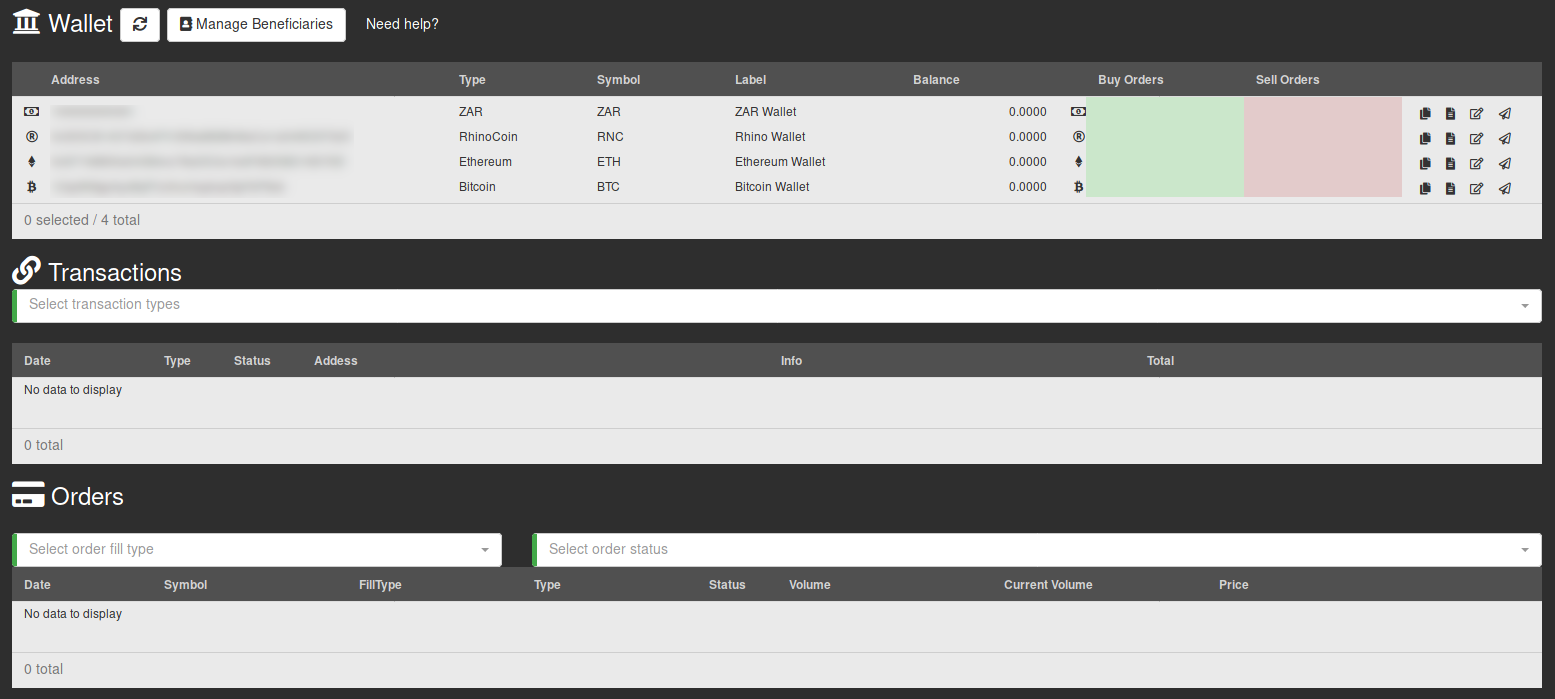The height and width of the screenshot is (699, 1555).
Task: Open the transaction types dropdown
Action: point(776,305)
